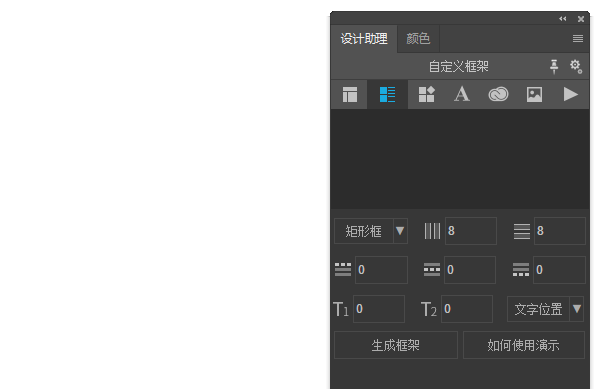Open the 矩形框 dropdown

pos(371,231)
